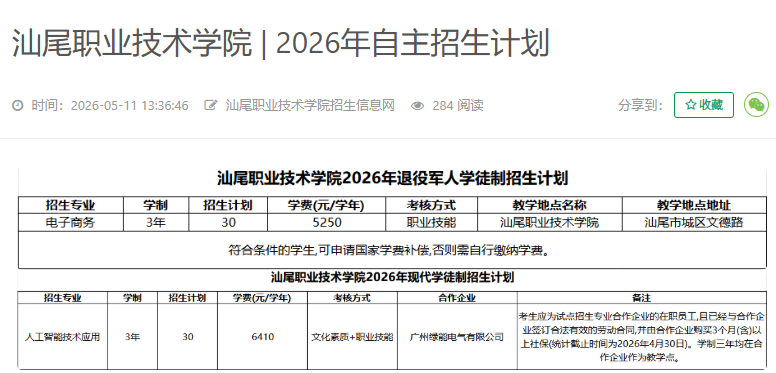The width and height of the screenshot is (776, 373).
Task: Click the 文化素质+职业技能 cell
Action: point(352,337)
